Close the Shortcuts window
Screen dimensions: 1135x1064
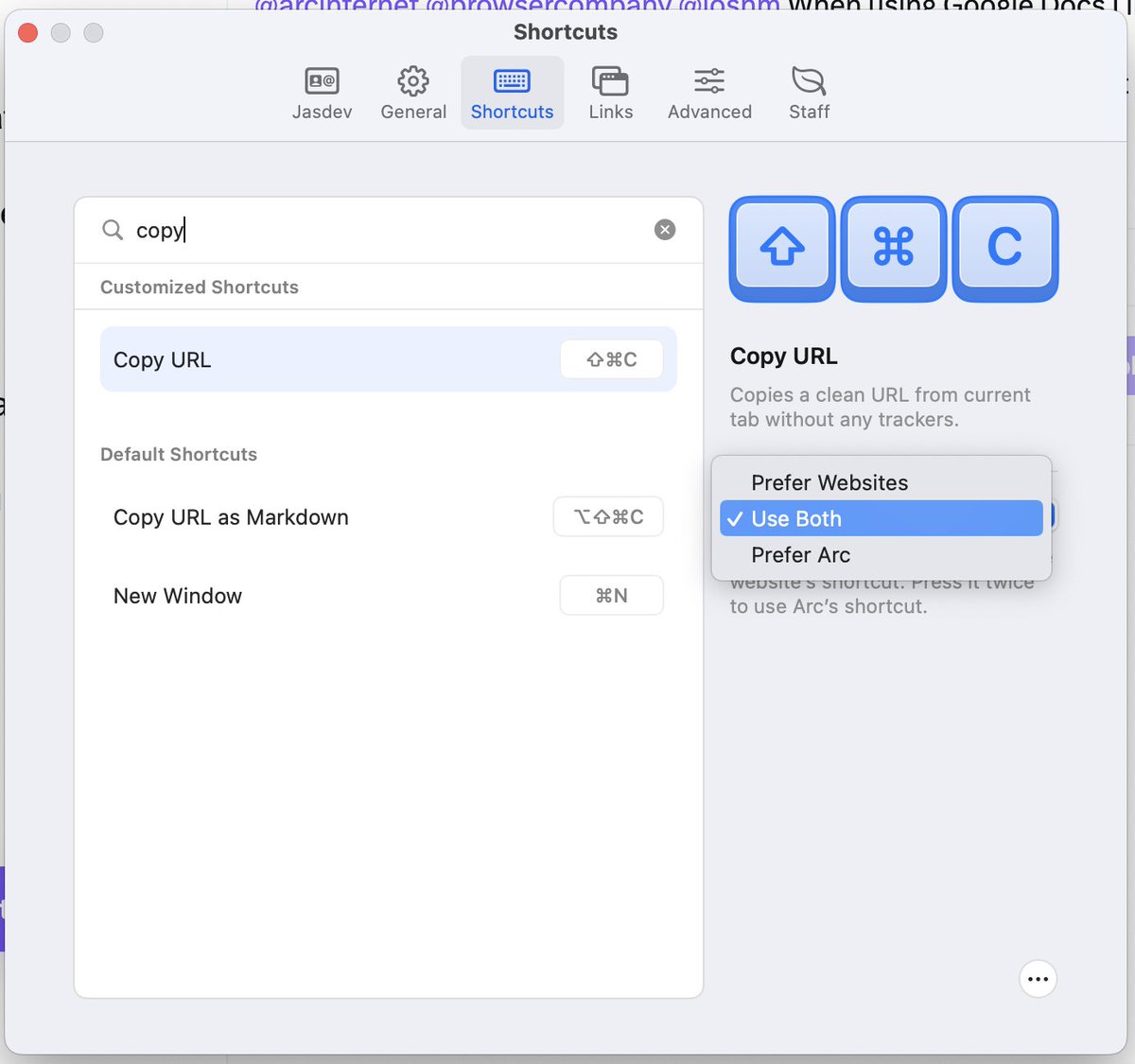(x=28, y=33)
